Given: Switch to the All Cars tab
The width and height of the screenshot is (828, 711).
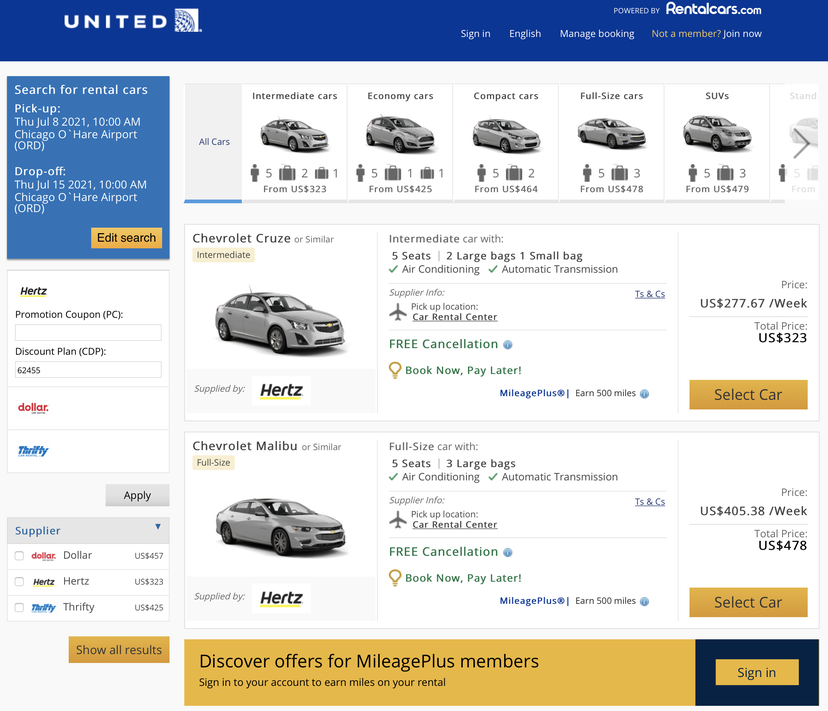Looking at the screenshot, I should pos(213,141).
